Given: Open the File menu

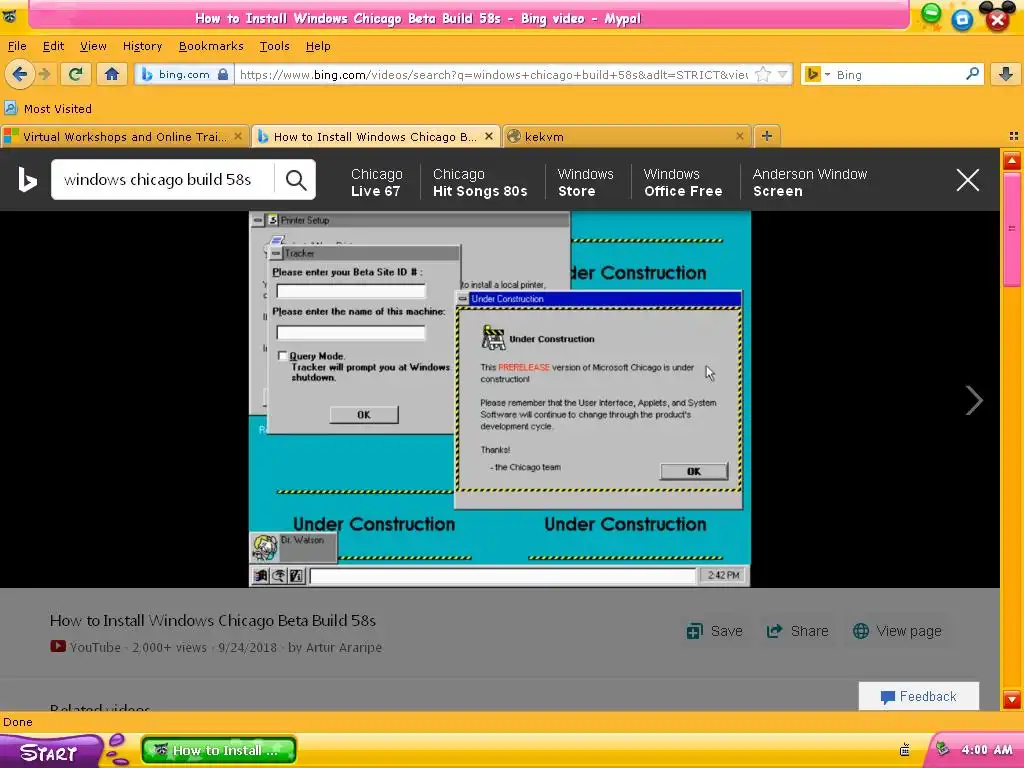Looking at the screenshot, I should tap(17, 46).
